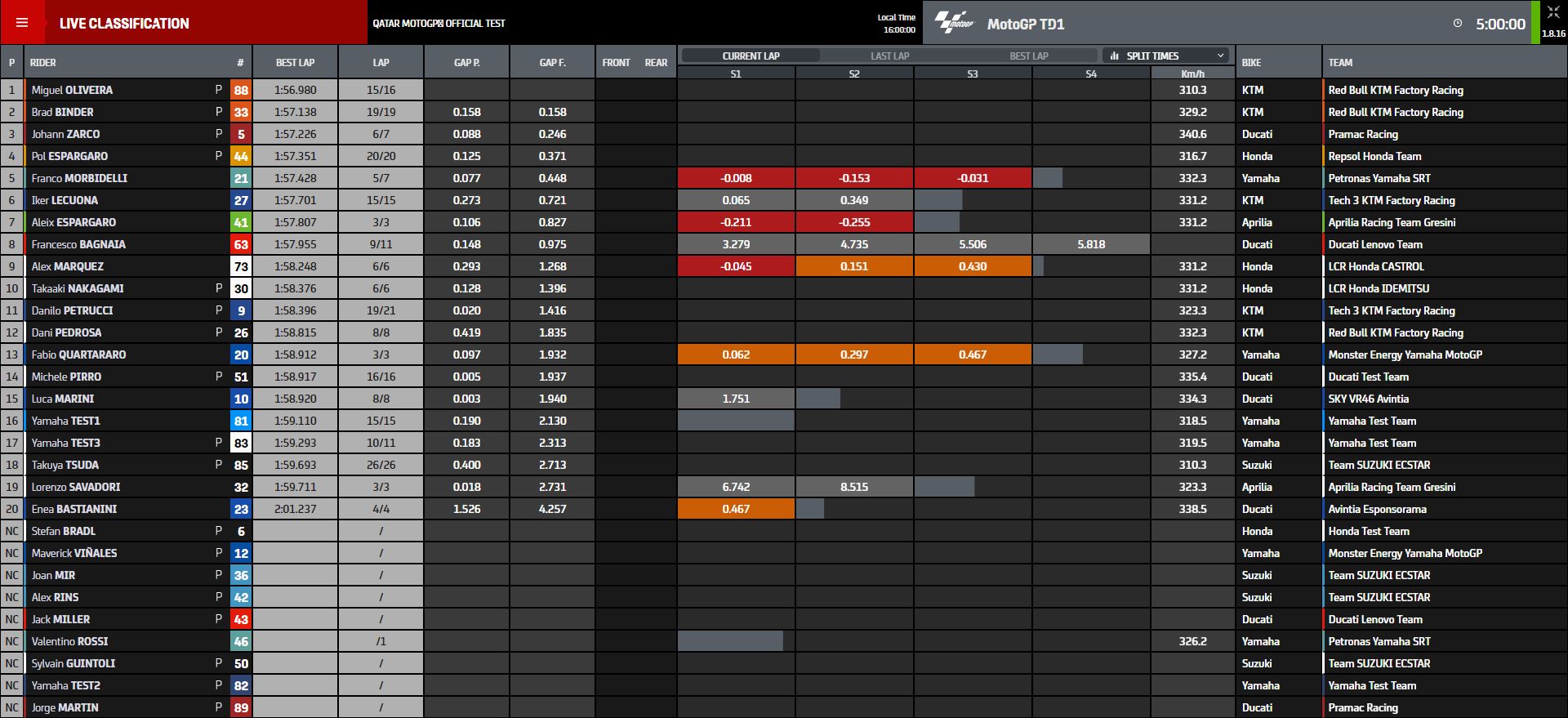The width and height of the screenshot is (1568, 718).
Task: Click the session clock icon
Action: tap(1458, 24)
